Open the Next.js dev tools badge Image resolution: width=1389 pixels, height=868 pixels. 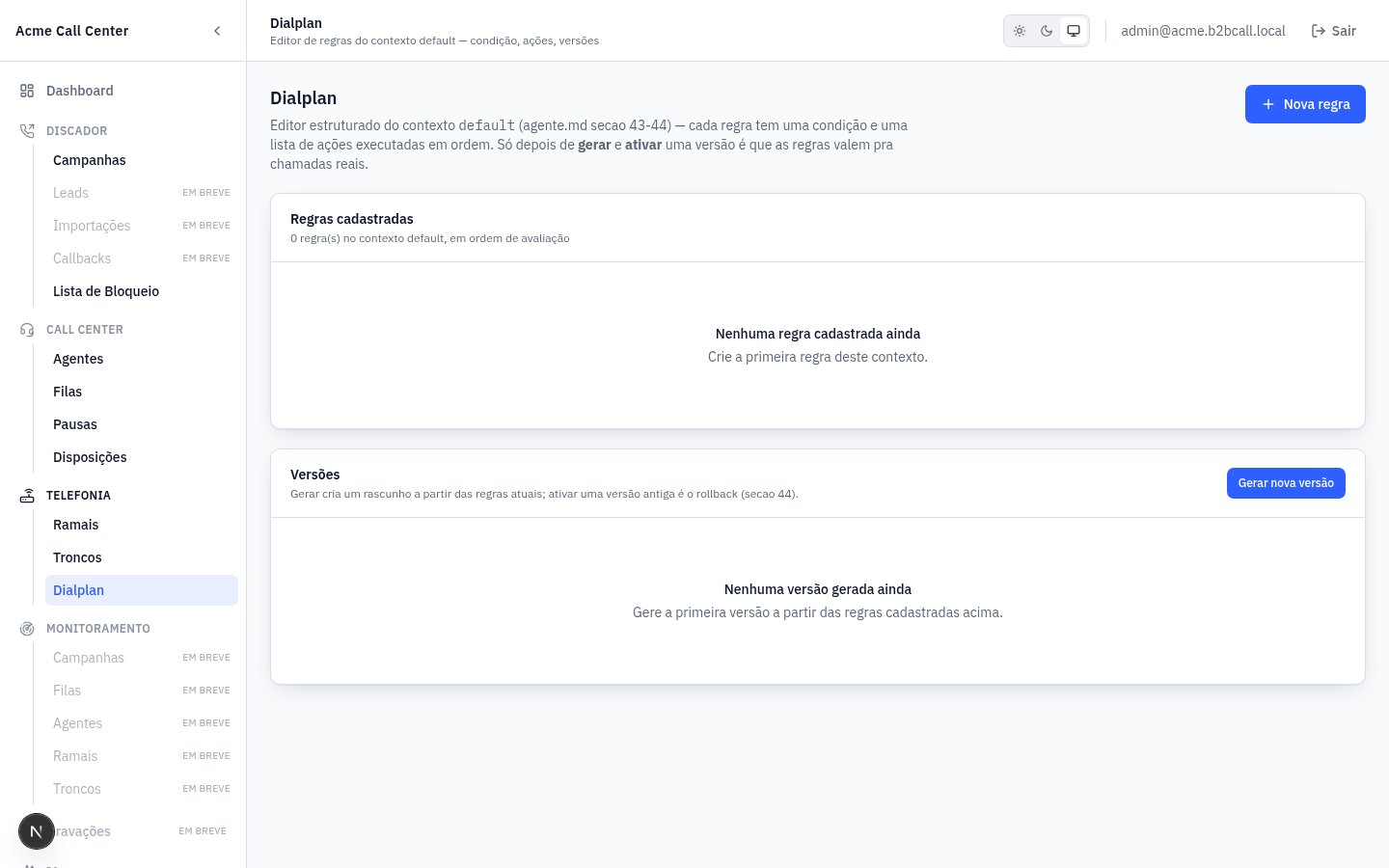point(37,831)
